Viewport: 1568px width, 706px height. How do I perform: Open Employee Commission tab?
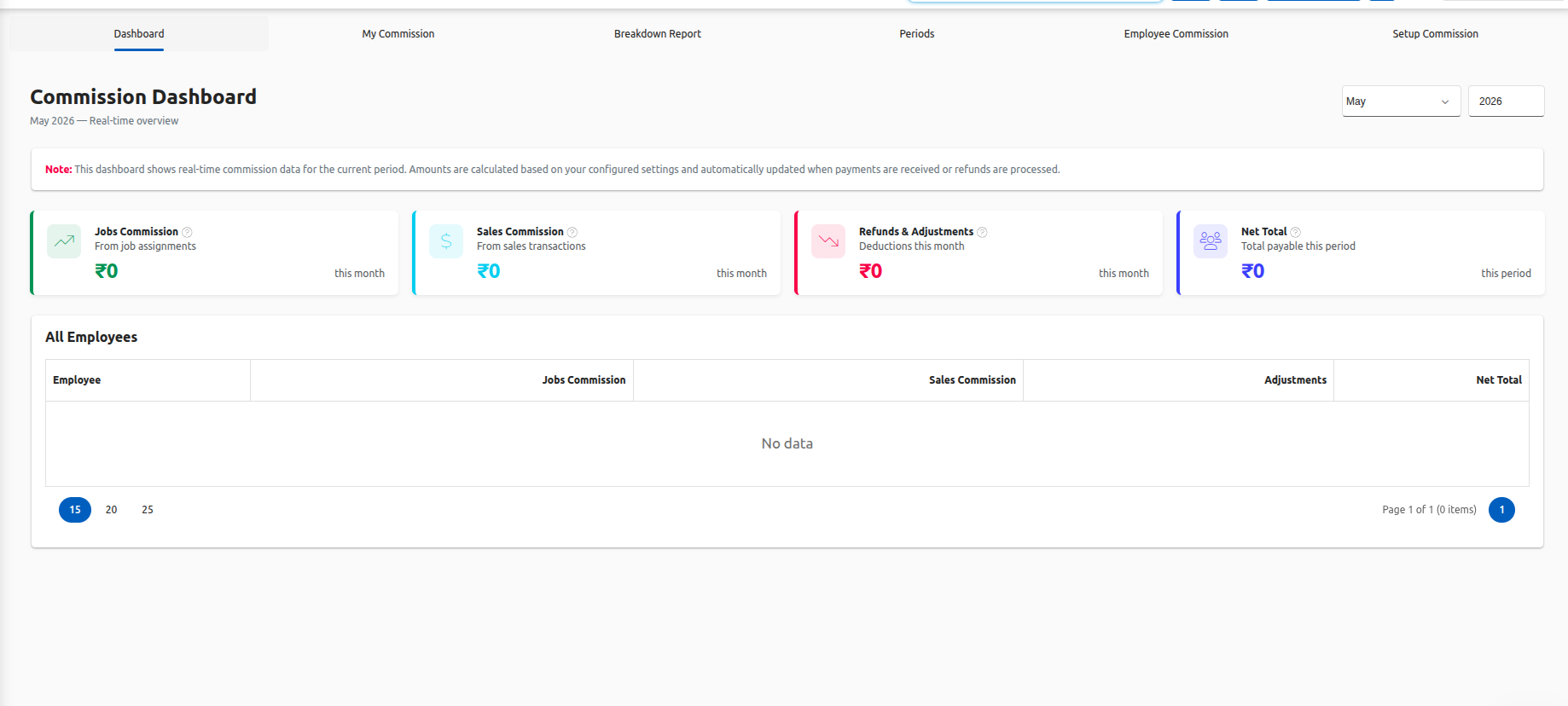coord(1176,34)
